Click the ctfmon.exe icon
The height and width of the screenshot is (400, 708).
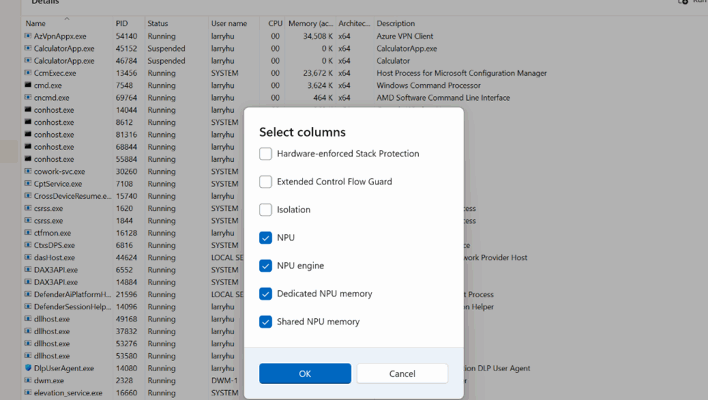pos(28,233)
